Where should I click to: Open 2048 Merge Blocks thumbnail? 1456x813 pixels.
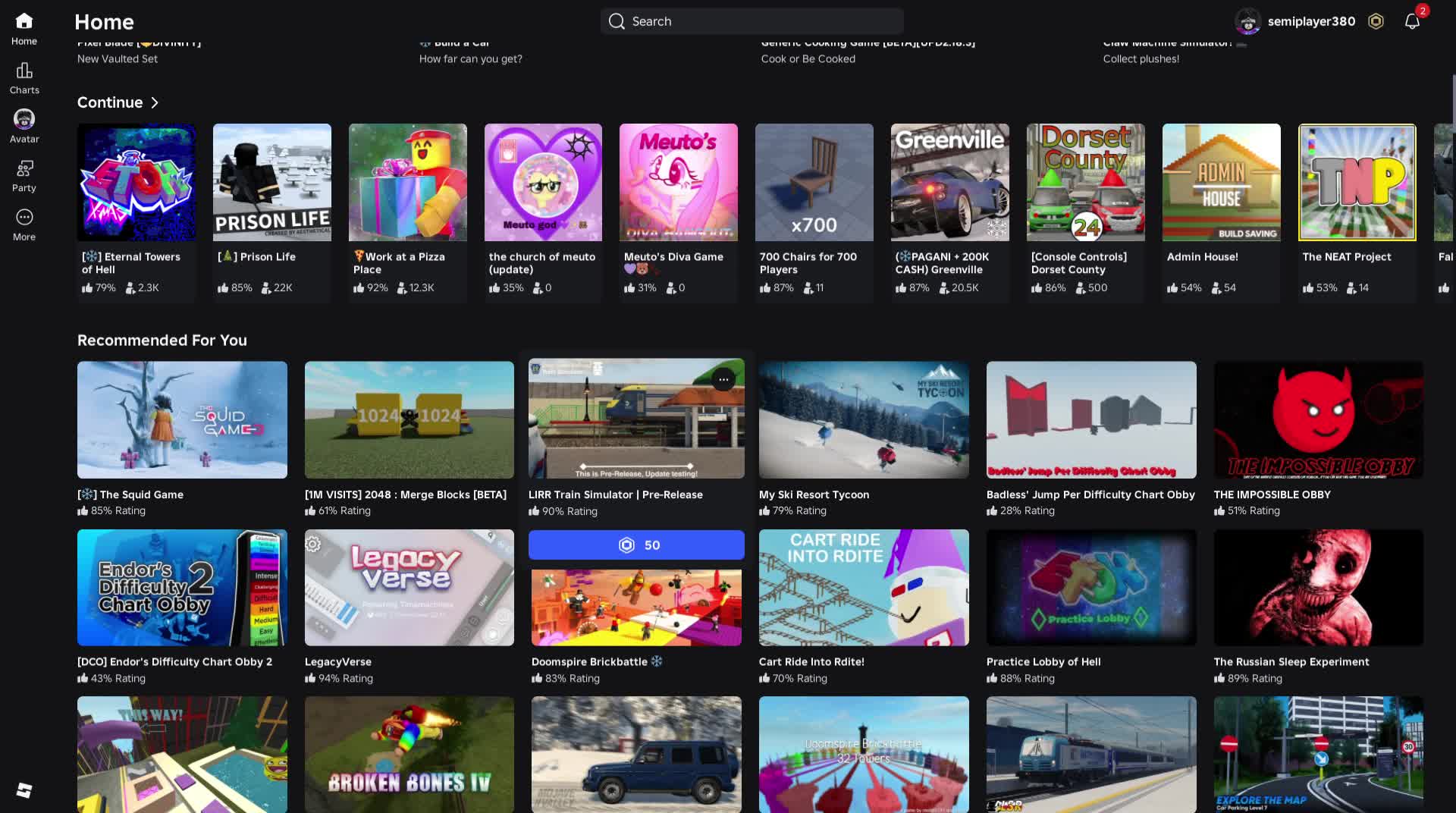click(x=409, y=419)
